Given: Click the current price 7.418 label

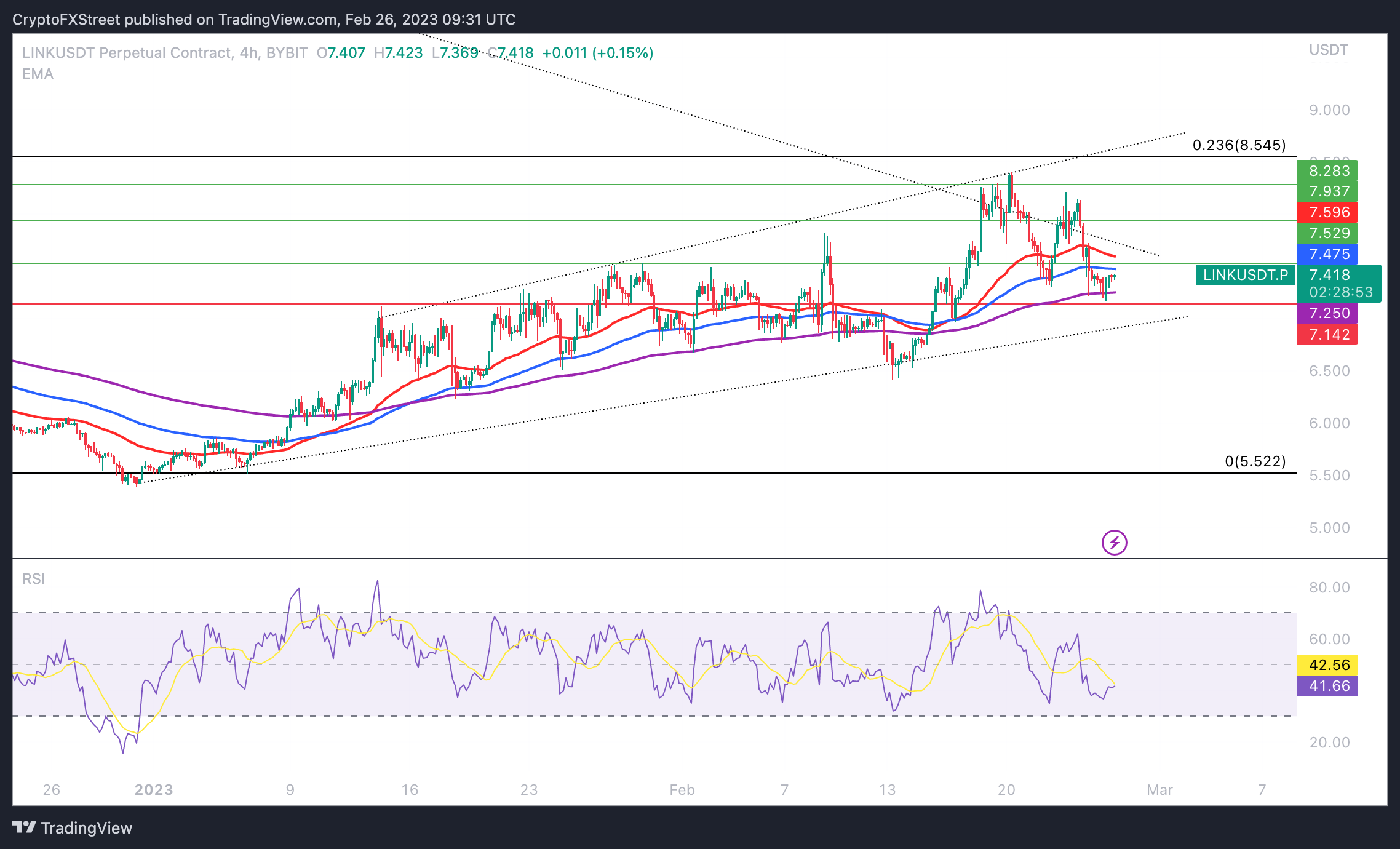Looking at the screenshot, I should tap(1330, 274).
